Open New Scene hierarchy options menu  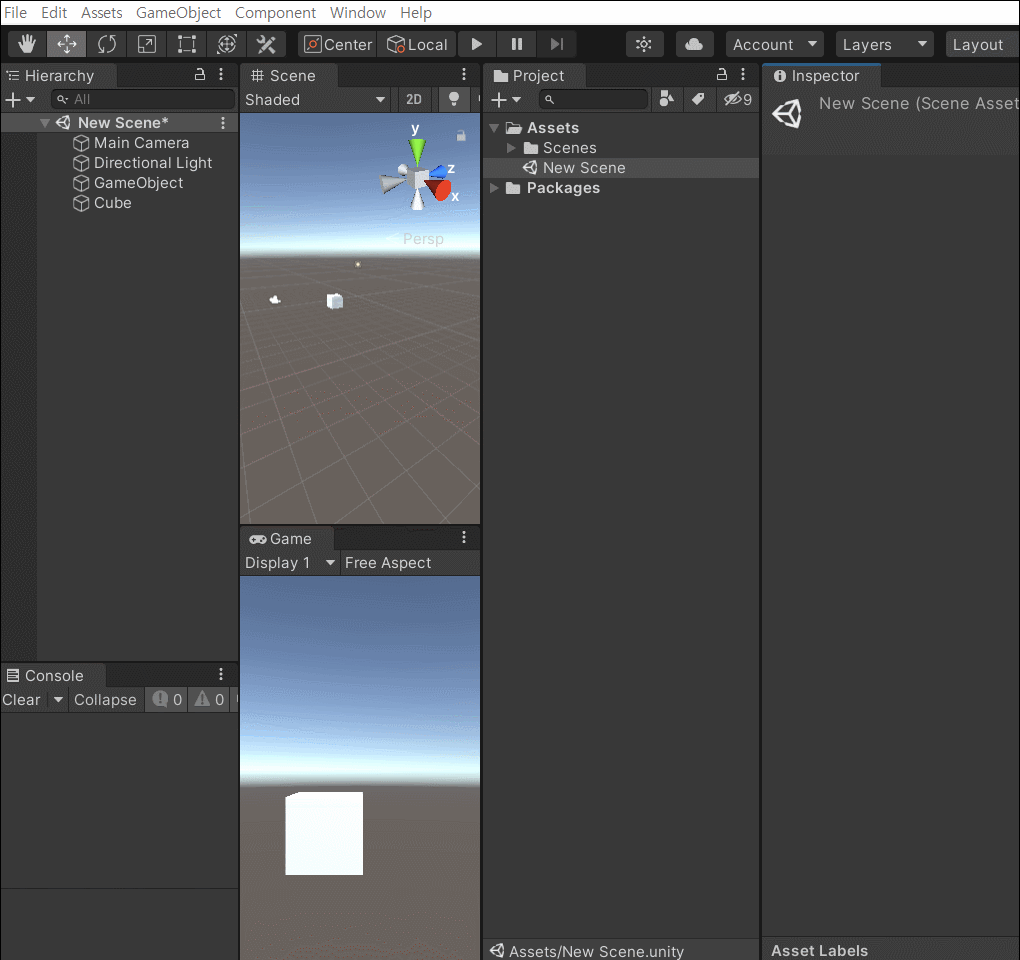223,123
